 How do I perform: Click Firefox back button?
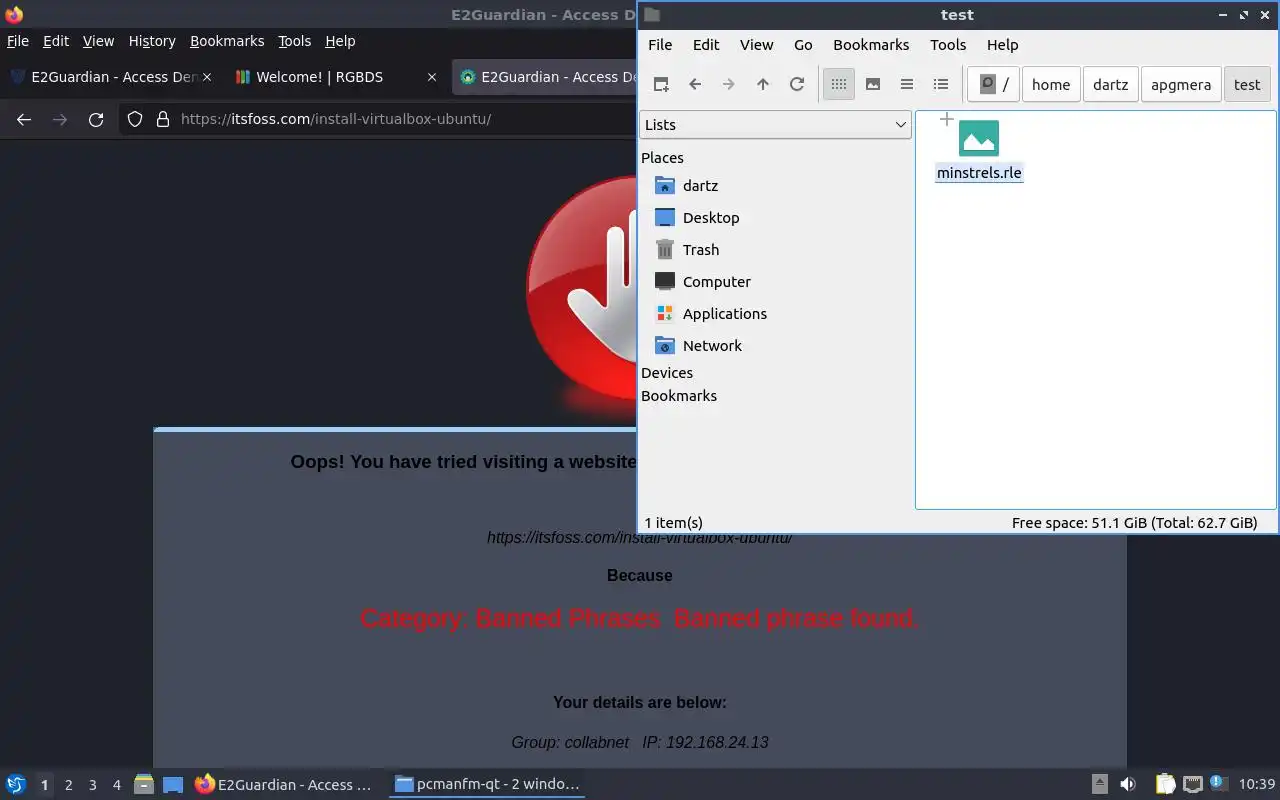pos(24,119)
